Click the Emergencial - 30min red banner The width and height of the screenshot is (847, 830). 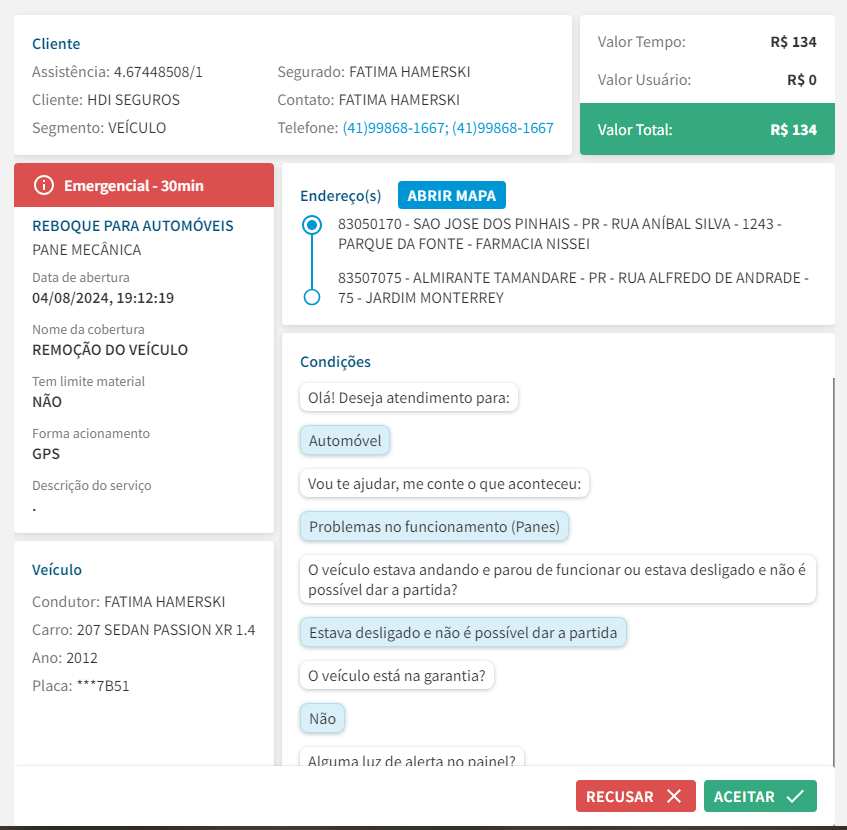(x=144, y=185)
